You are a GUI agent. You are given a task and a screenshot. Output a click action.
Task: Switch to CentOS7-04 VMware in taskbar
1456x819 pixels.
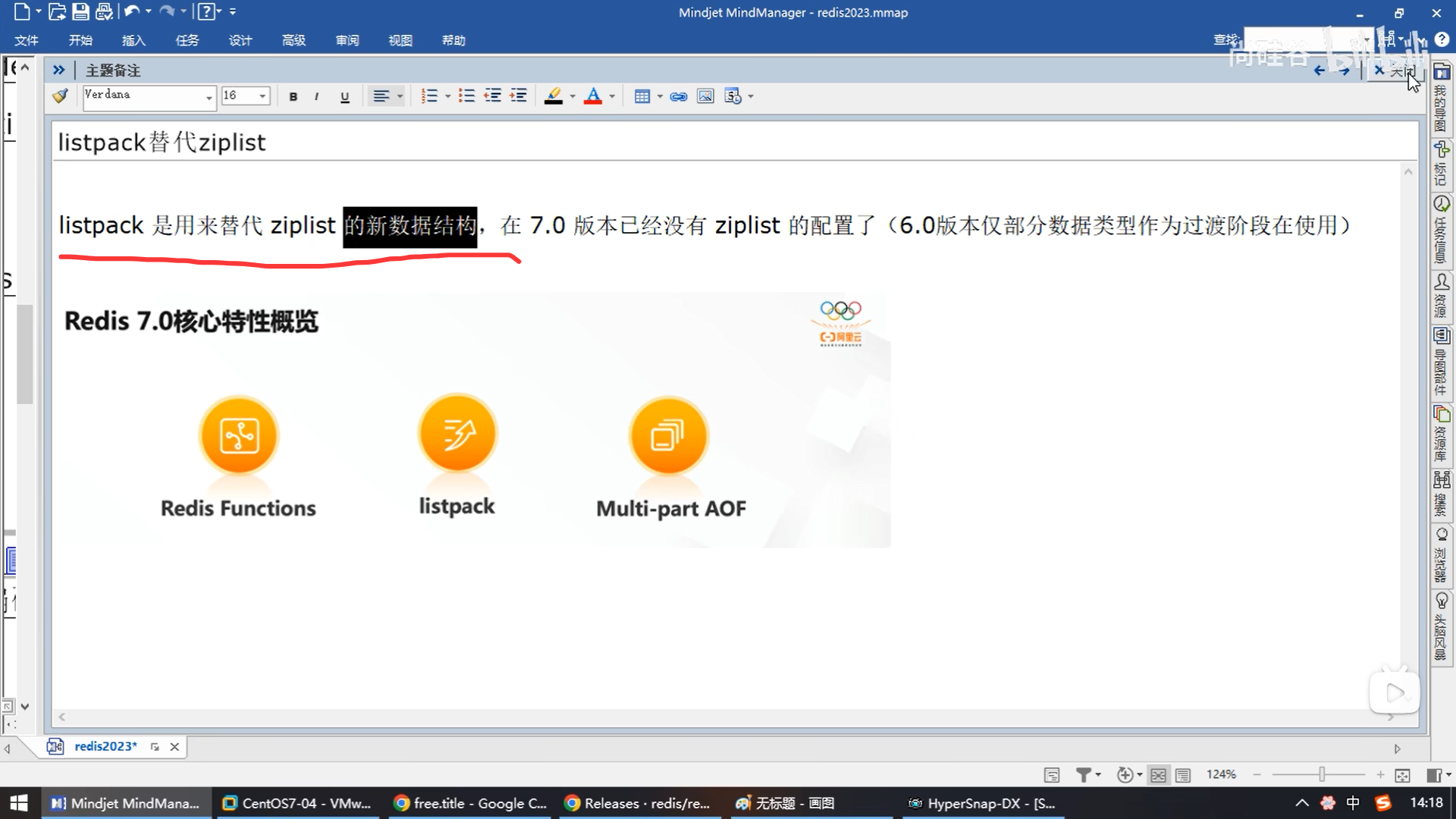(x=297, y=803)
